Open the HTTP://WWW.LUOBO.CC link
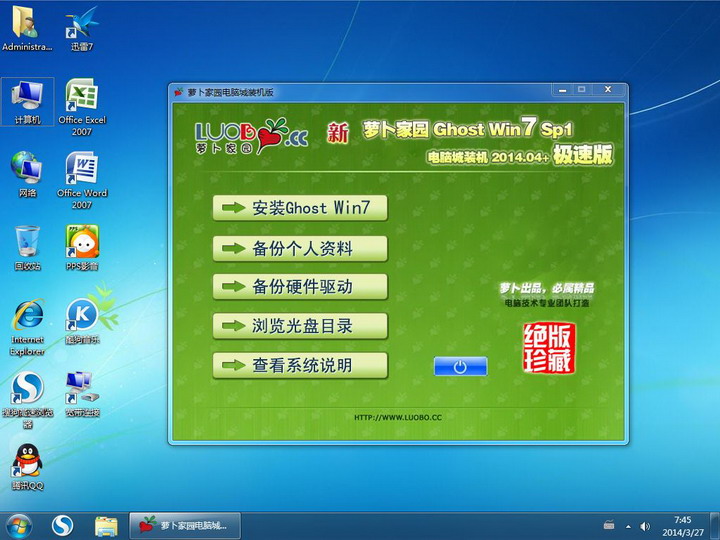 tap(398, 417)
